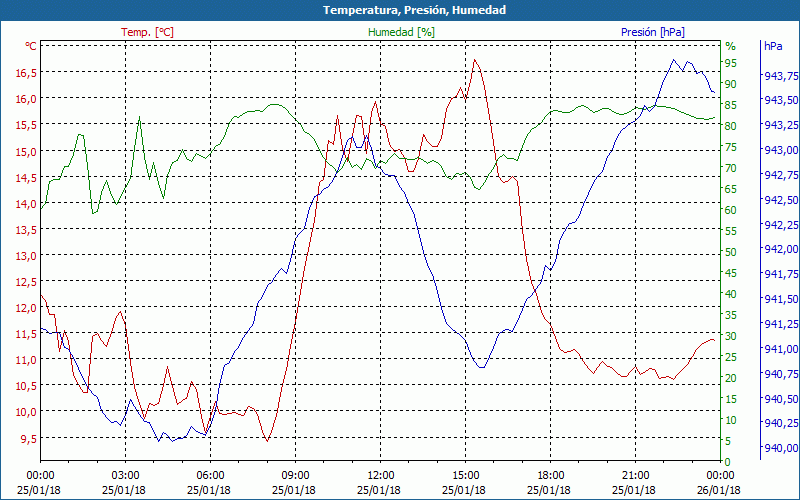Click the green "80" humidity axis value
800x500 pixels.
pyautogui.click(x=731, y=126)
